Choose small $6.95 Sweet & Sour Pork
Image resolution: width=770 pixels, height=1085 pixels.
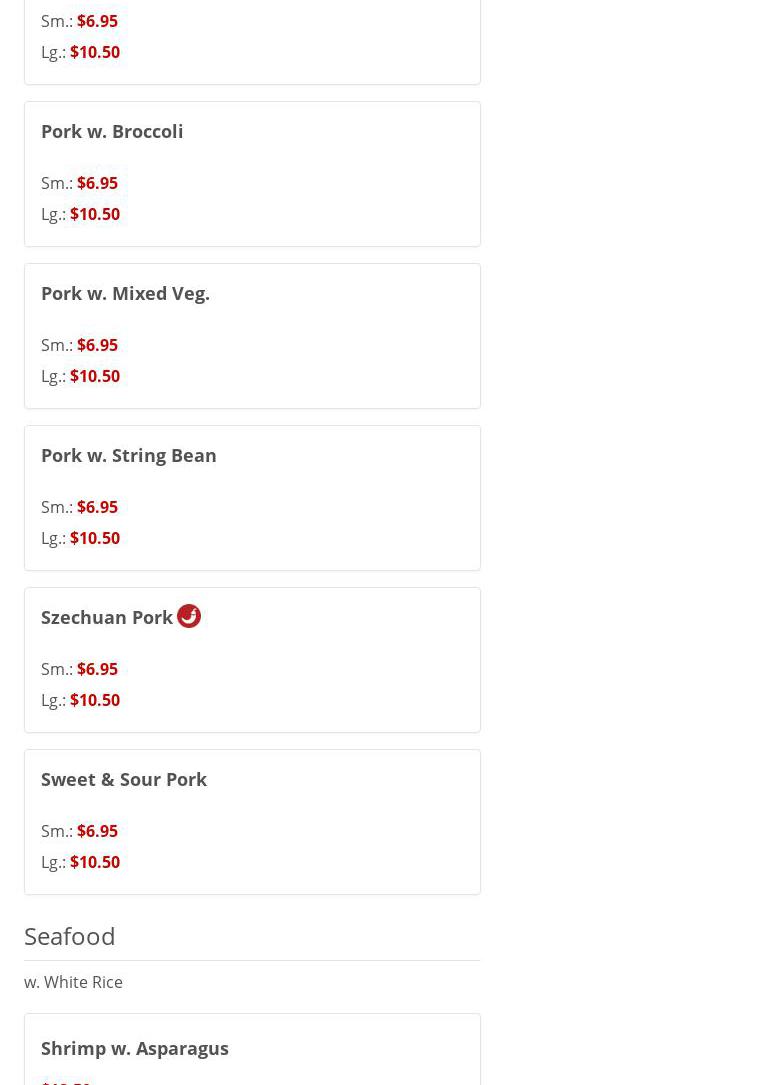pyautogui.click(x=97, y=831)
